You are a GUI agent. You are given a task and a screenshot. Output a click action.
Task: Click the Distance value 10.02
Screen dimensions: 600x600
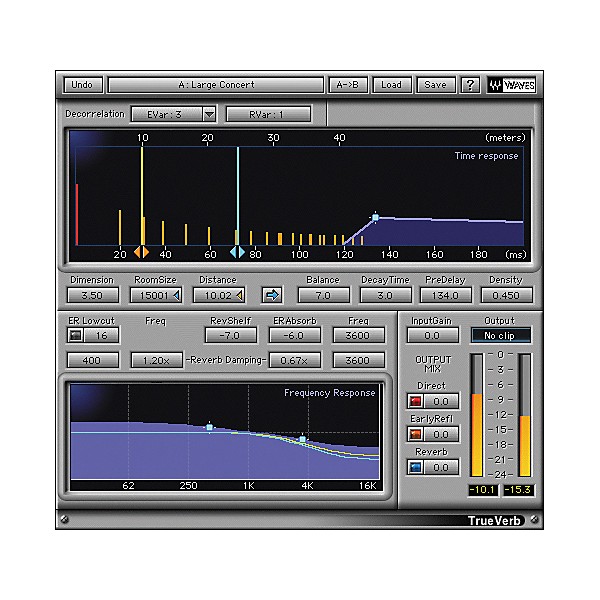(x=219, y=295)
